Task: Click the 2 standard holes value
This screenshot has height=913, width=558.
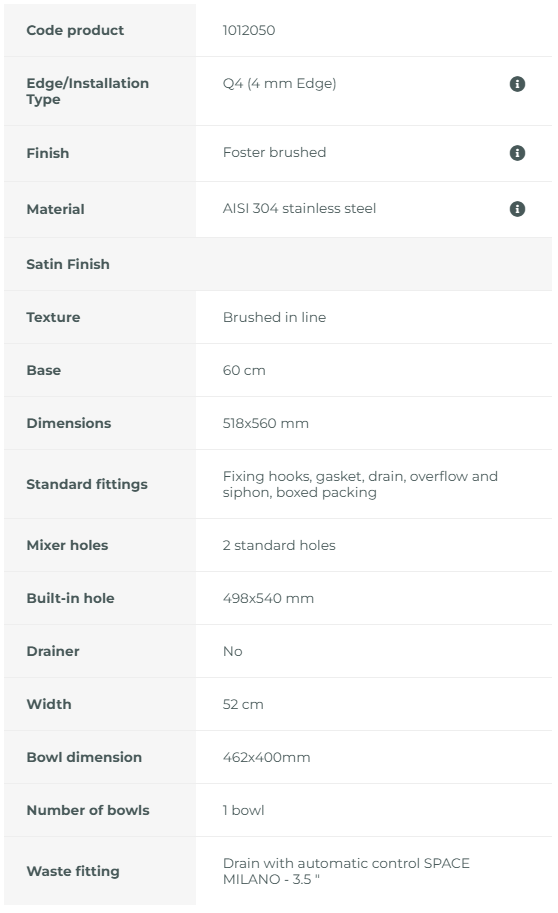Action: point(279,546)
